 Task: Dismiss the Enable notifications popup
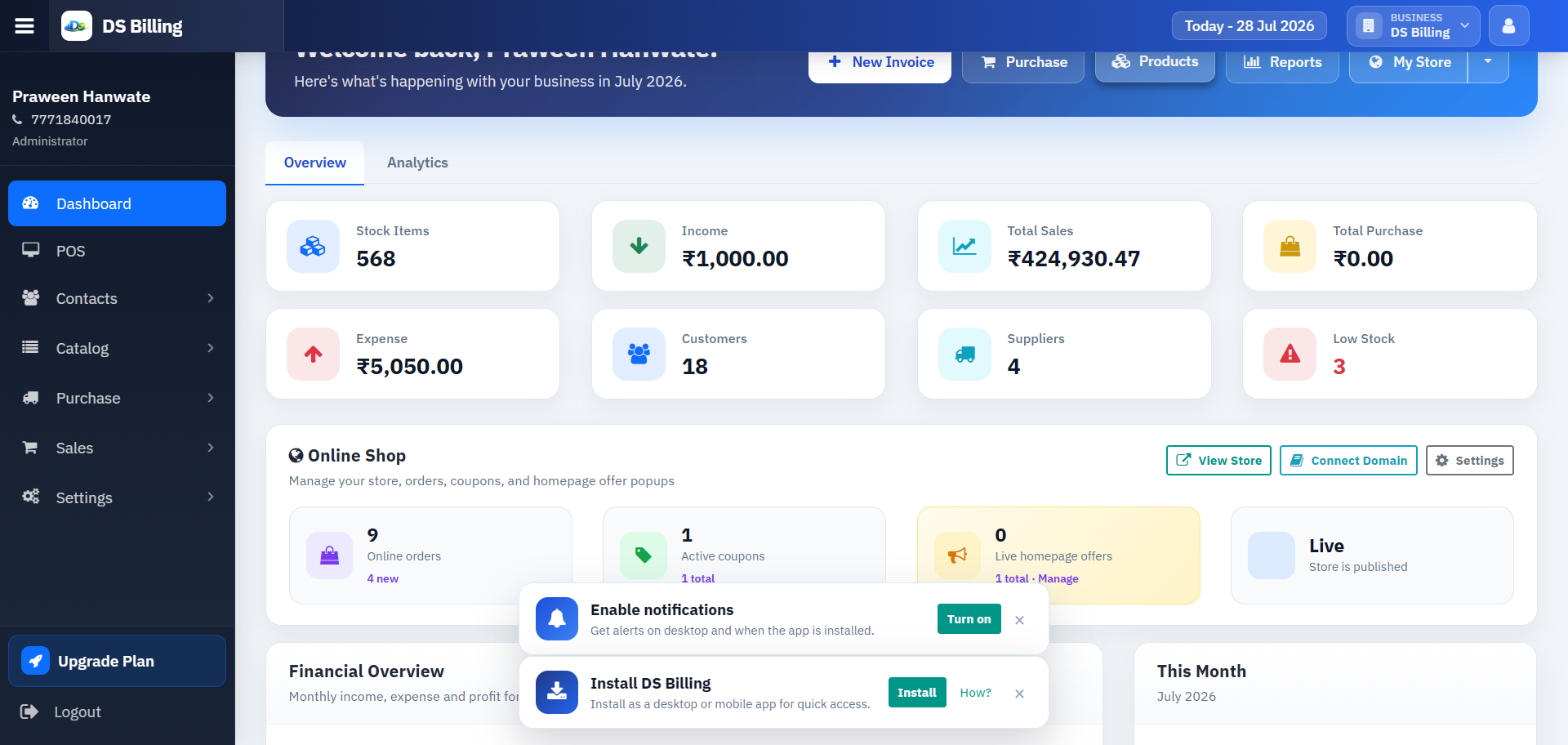click(x=1019, y=620)
